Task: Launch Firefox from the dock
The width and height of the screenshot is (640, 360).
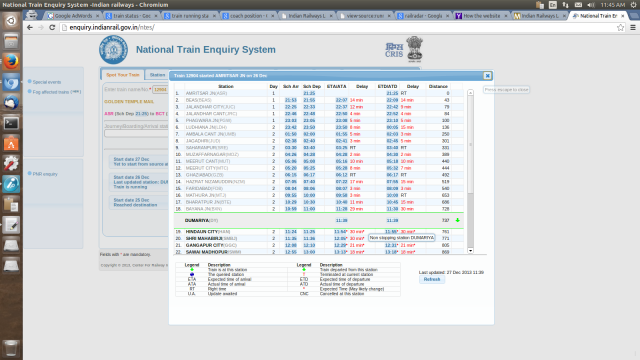Action: [x=11, y=62]
